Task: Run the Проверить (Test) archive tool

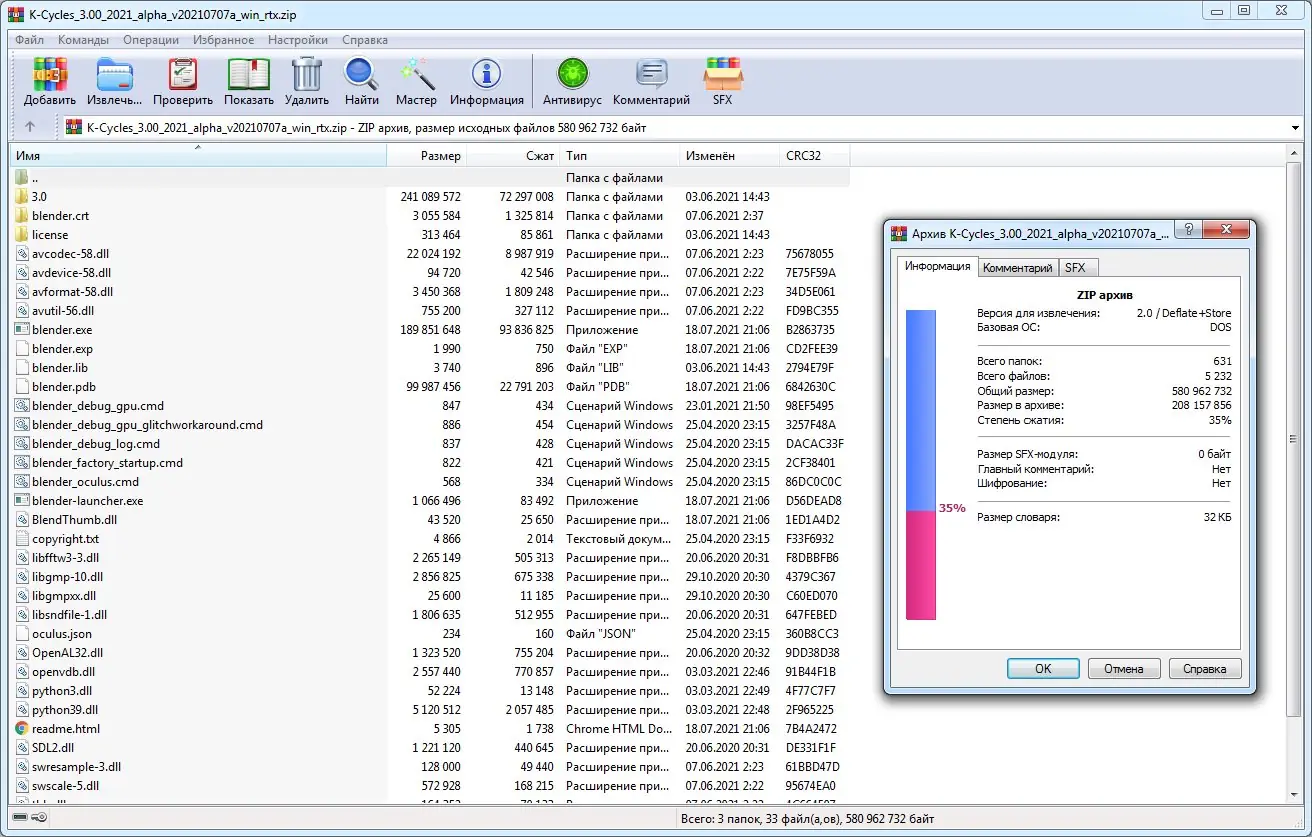Action: click(183, 74)
